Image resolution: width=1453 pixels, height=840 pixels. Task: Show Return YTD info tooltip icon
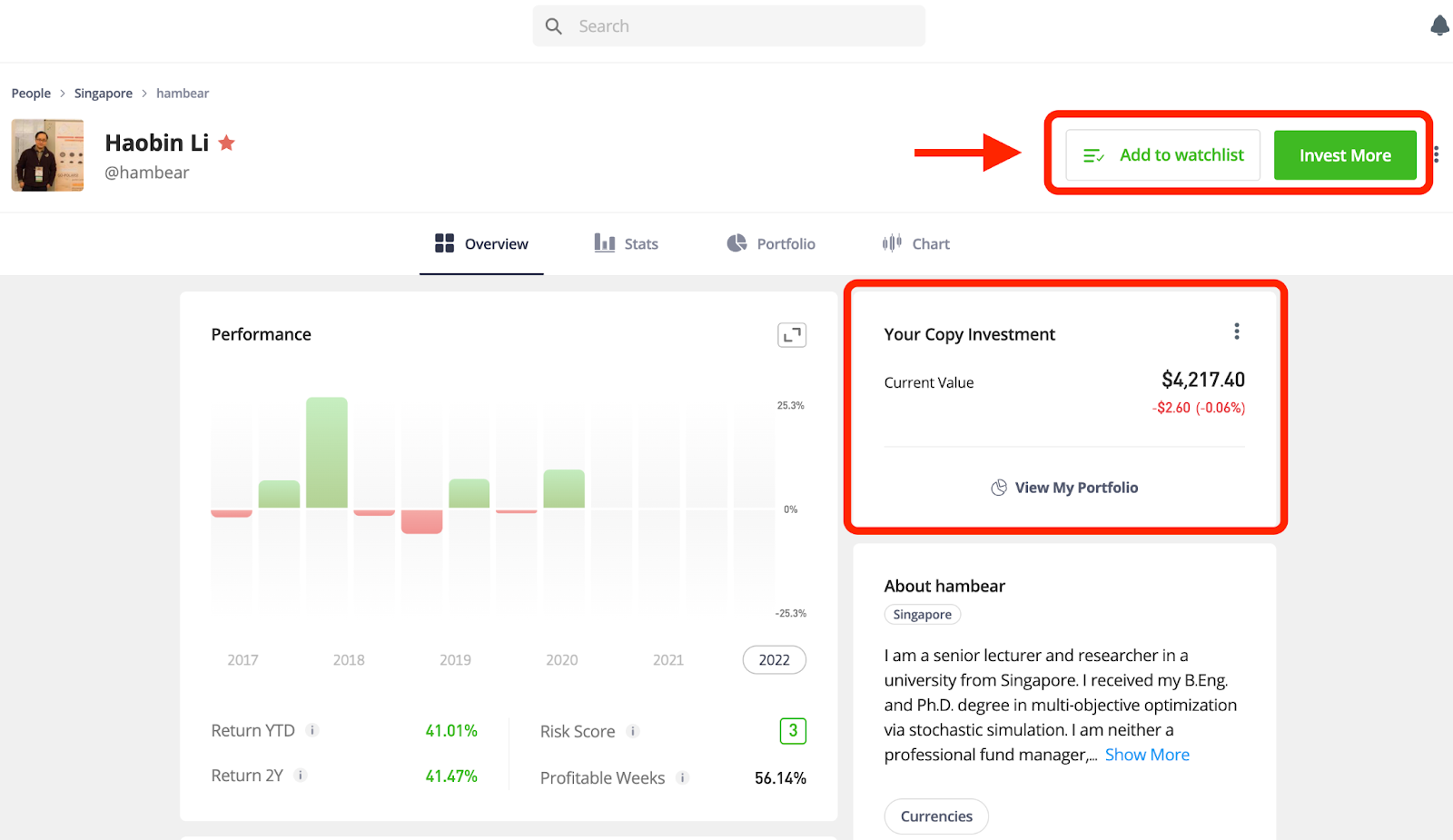point(312,730)
